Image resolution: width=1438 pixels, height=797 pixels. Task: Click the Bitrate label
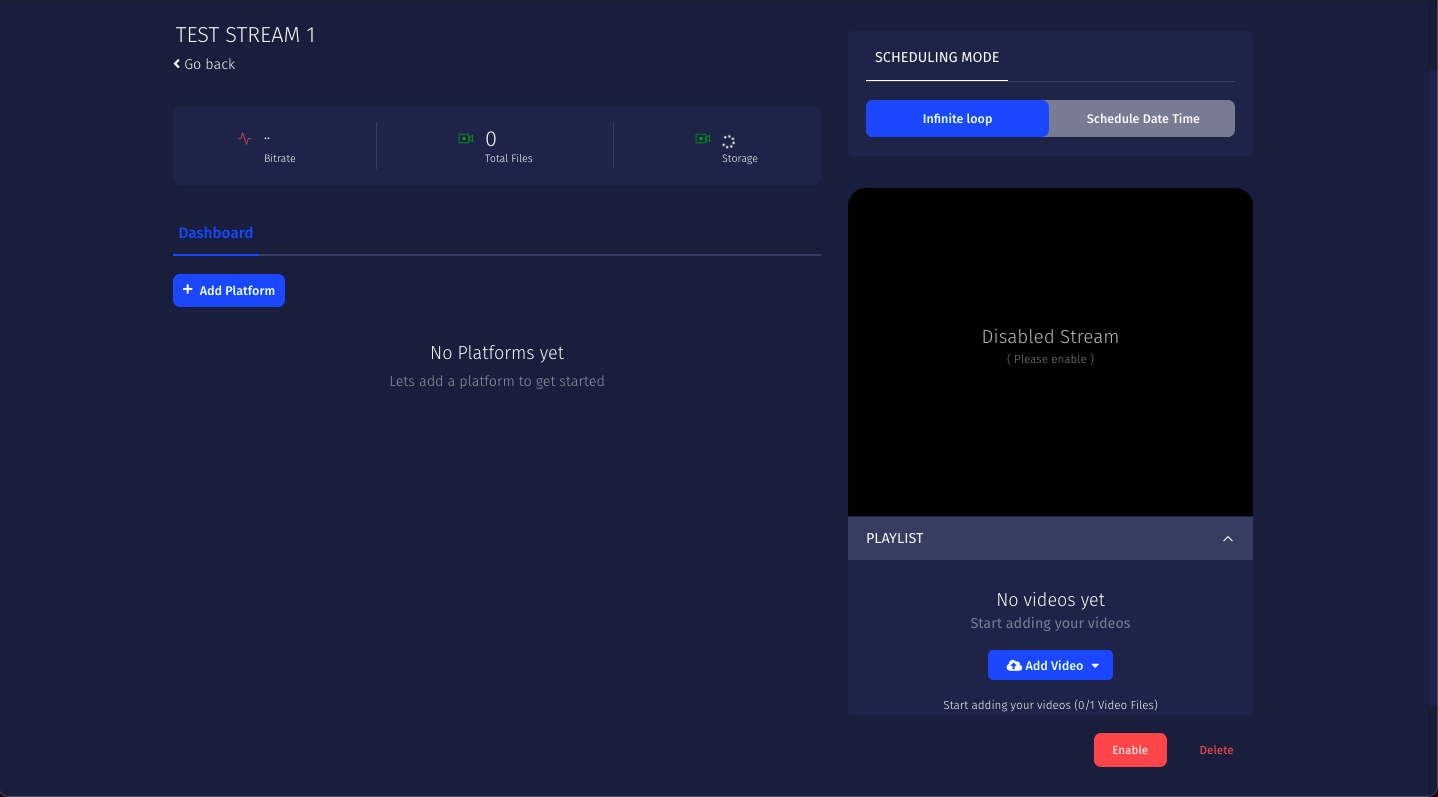click(280, 158)
